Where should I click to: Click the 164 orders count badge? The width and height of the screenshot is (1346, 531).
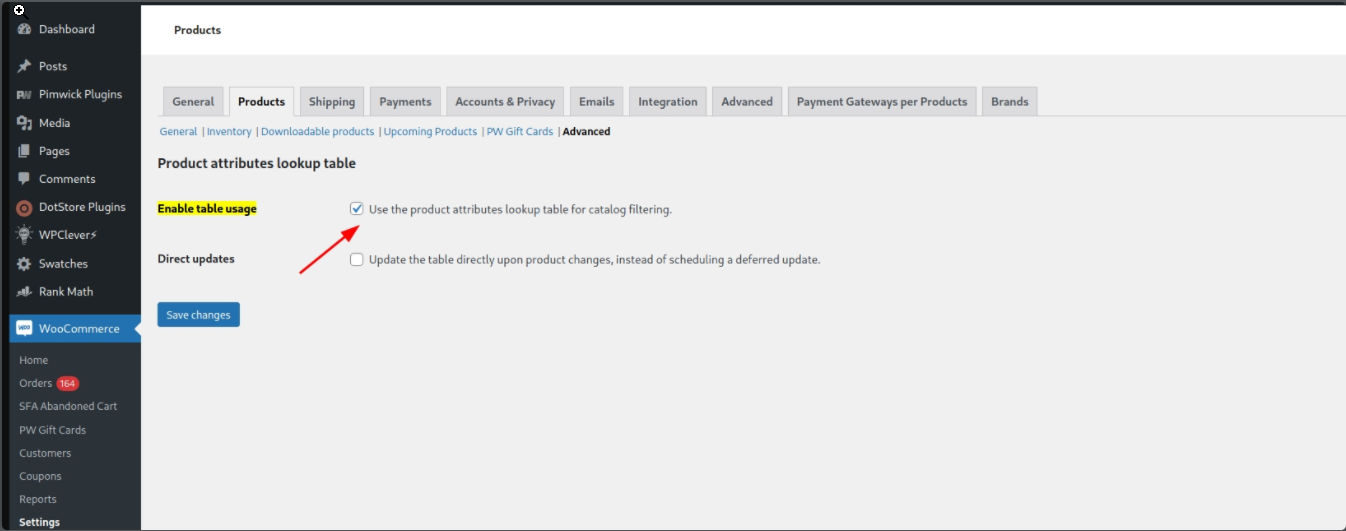point(67,383)
